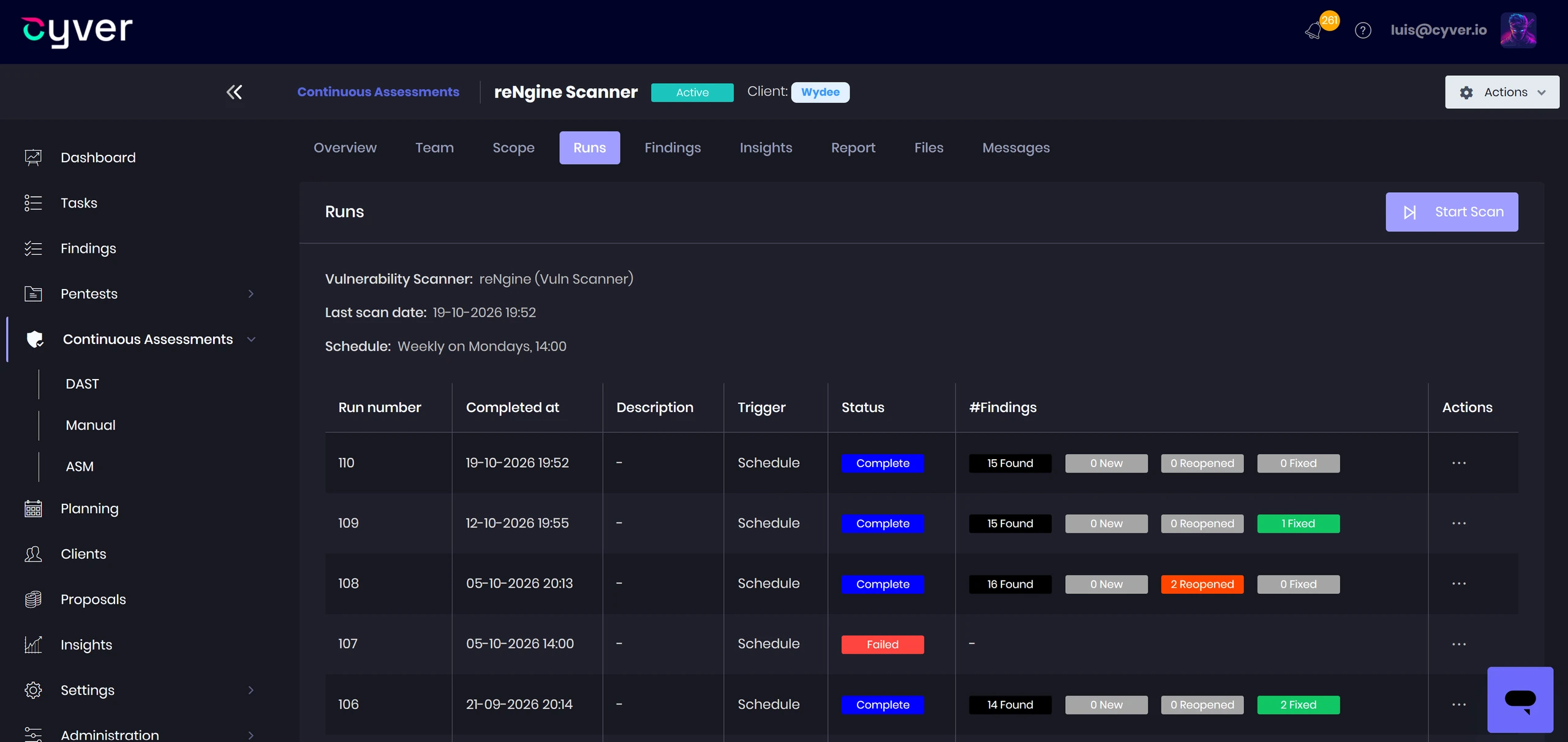Image resolution: width=1568 pixels, height=742 pixels.
Task: Collapse the Continuous Assessments chevron
Action: pyautogui.click(x=251, y=339)
